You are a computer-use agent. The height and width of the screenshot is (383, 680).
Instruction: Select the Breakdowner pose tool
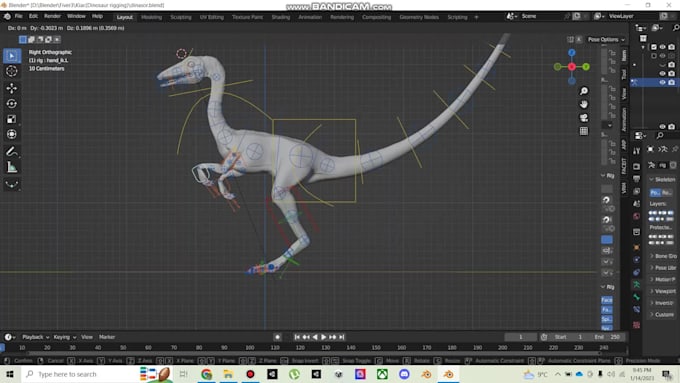12,184
